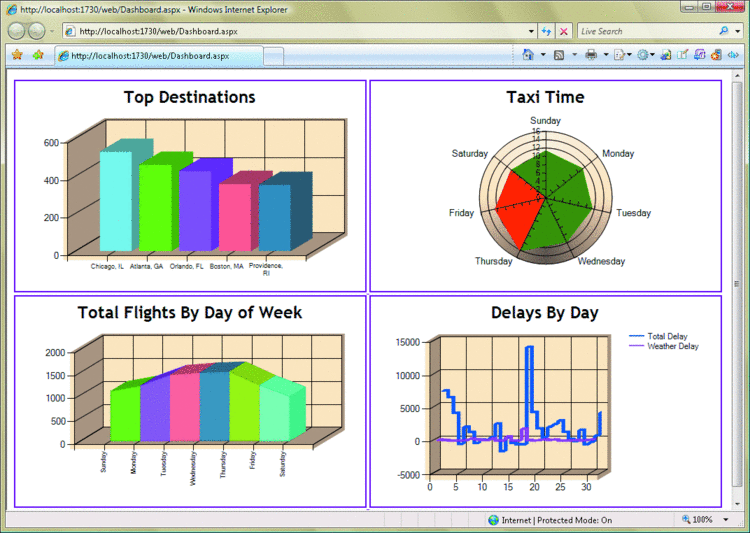Open the recent pages dropdown beside Forward
The height and width of the screenshot is (533, 750).
[x=52, y=32]
